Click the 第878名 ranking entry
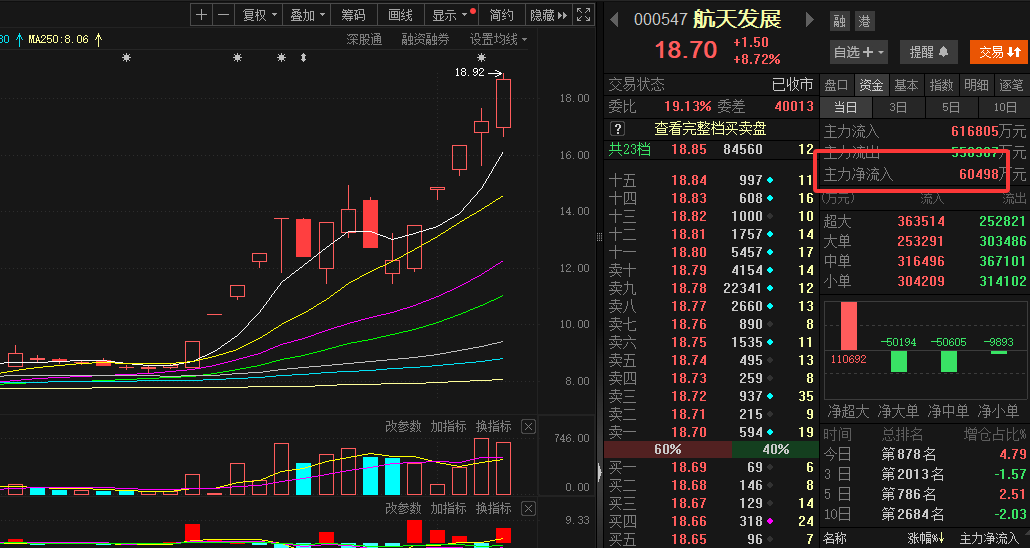This screenshot has height=548, width=1030. click(x=908, y=454)
